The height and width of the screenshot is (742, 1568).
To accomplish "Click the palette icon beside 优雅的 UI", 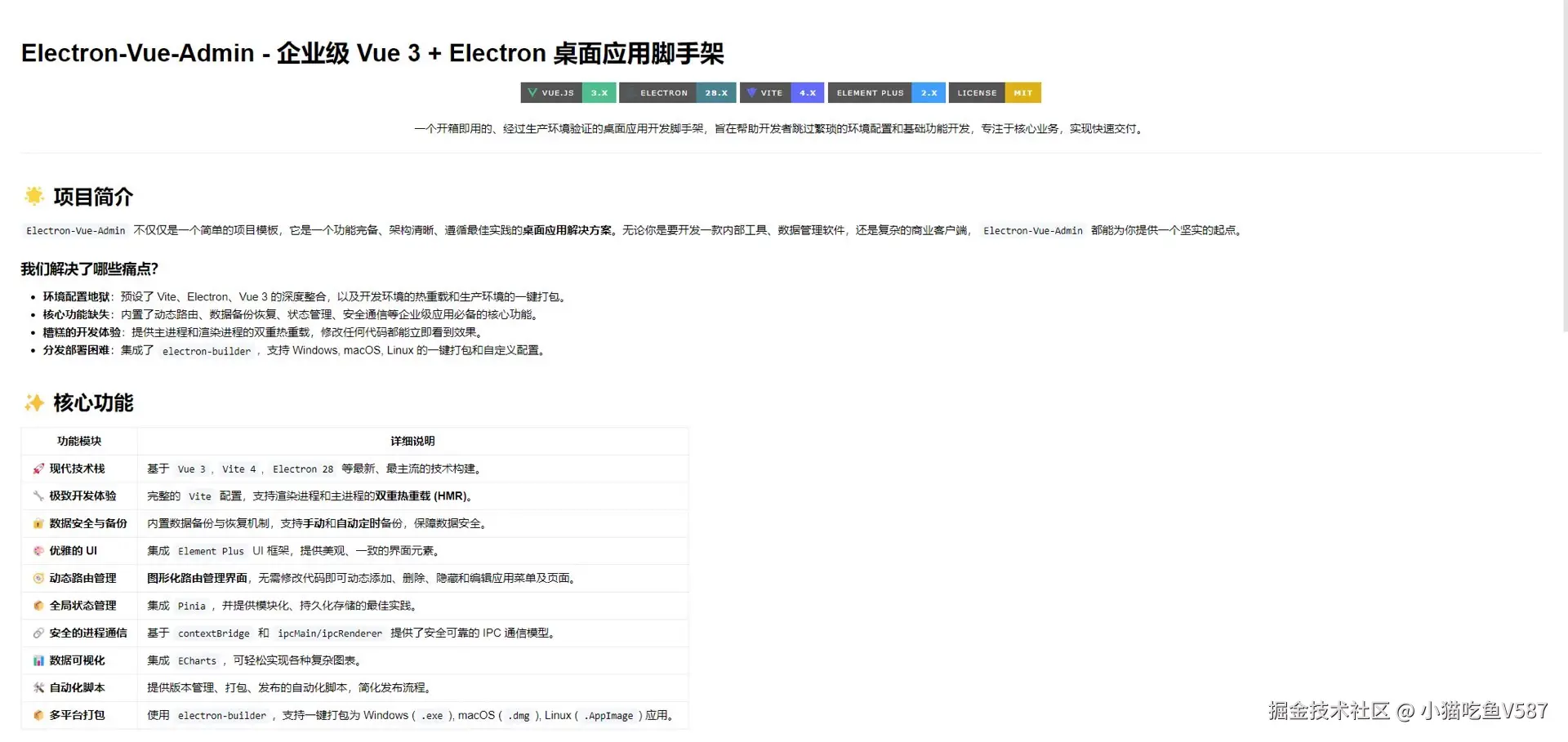I will (38, 551).
